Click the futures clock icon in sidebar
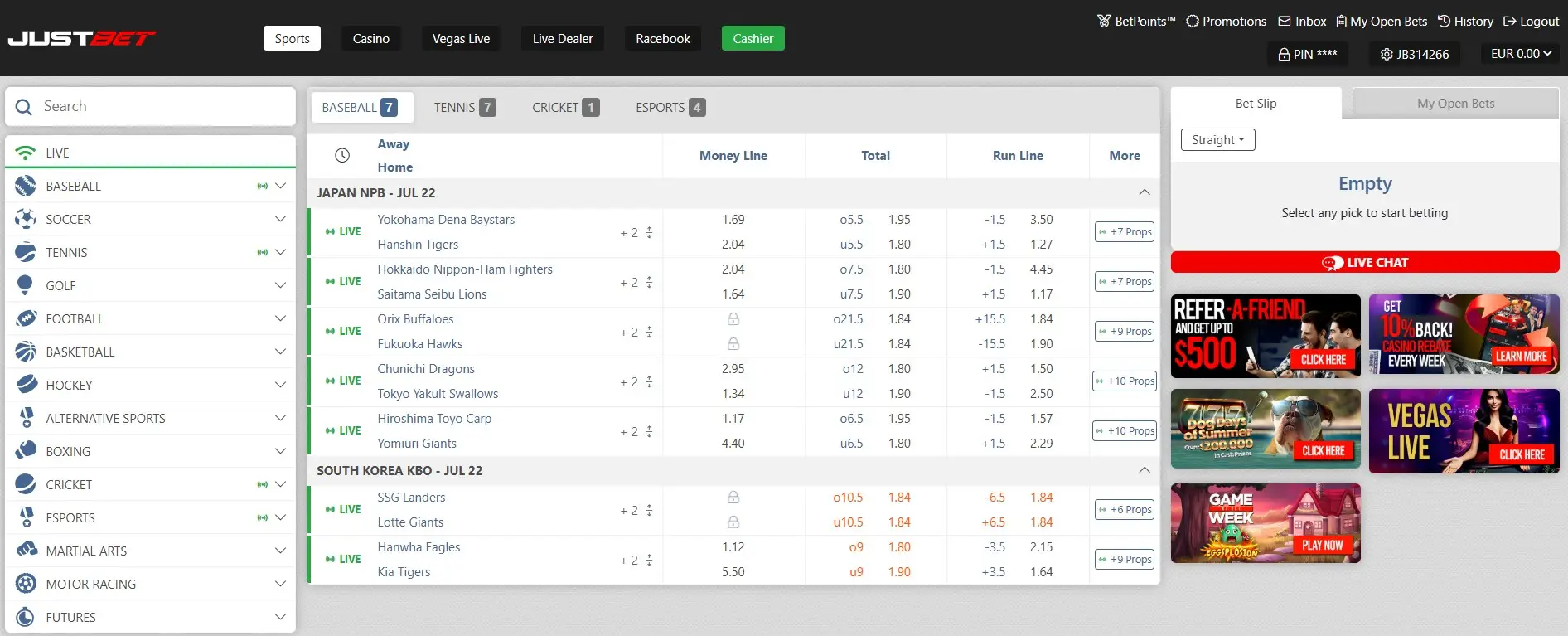The image size is (1568, 636). [x=26, y=617]
